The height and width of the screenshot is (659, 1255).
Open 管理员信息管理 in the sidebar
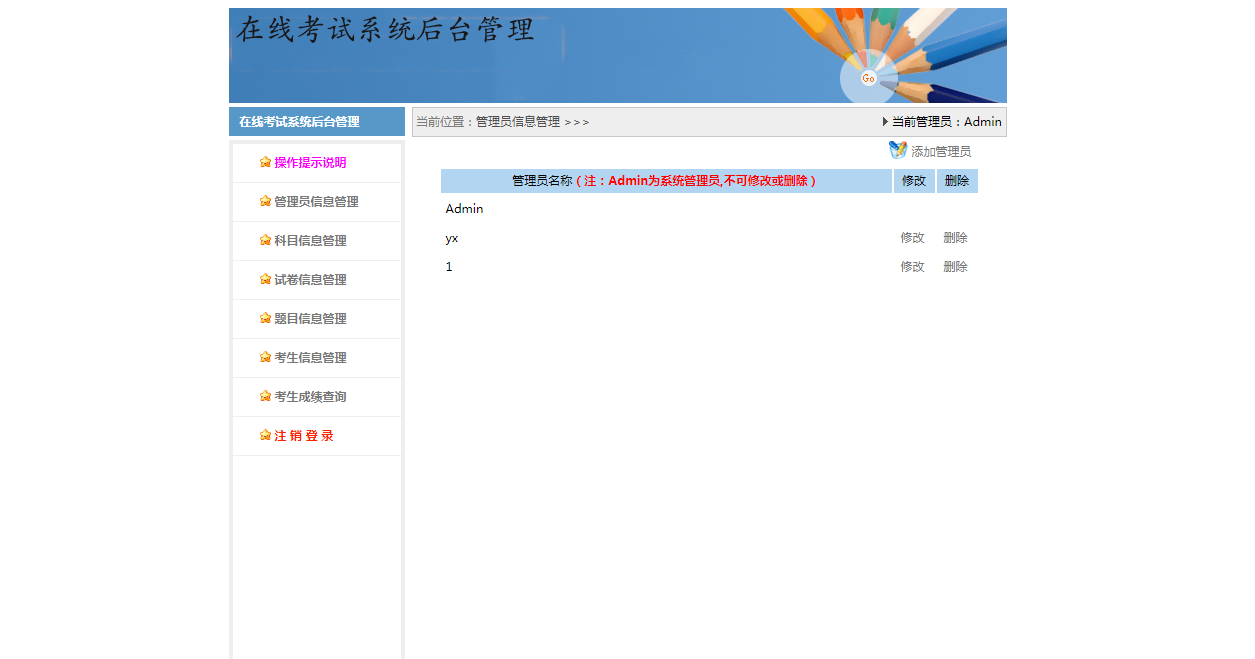[316, 201]
